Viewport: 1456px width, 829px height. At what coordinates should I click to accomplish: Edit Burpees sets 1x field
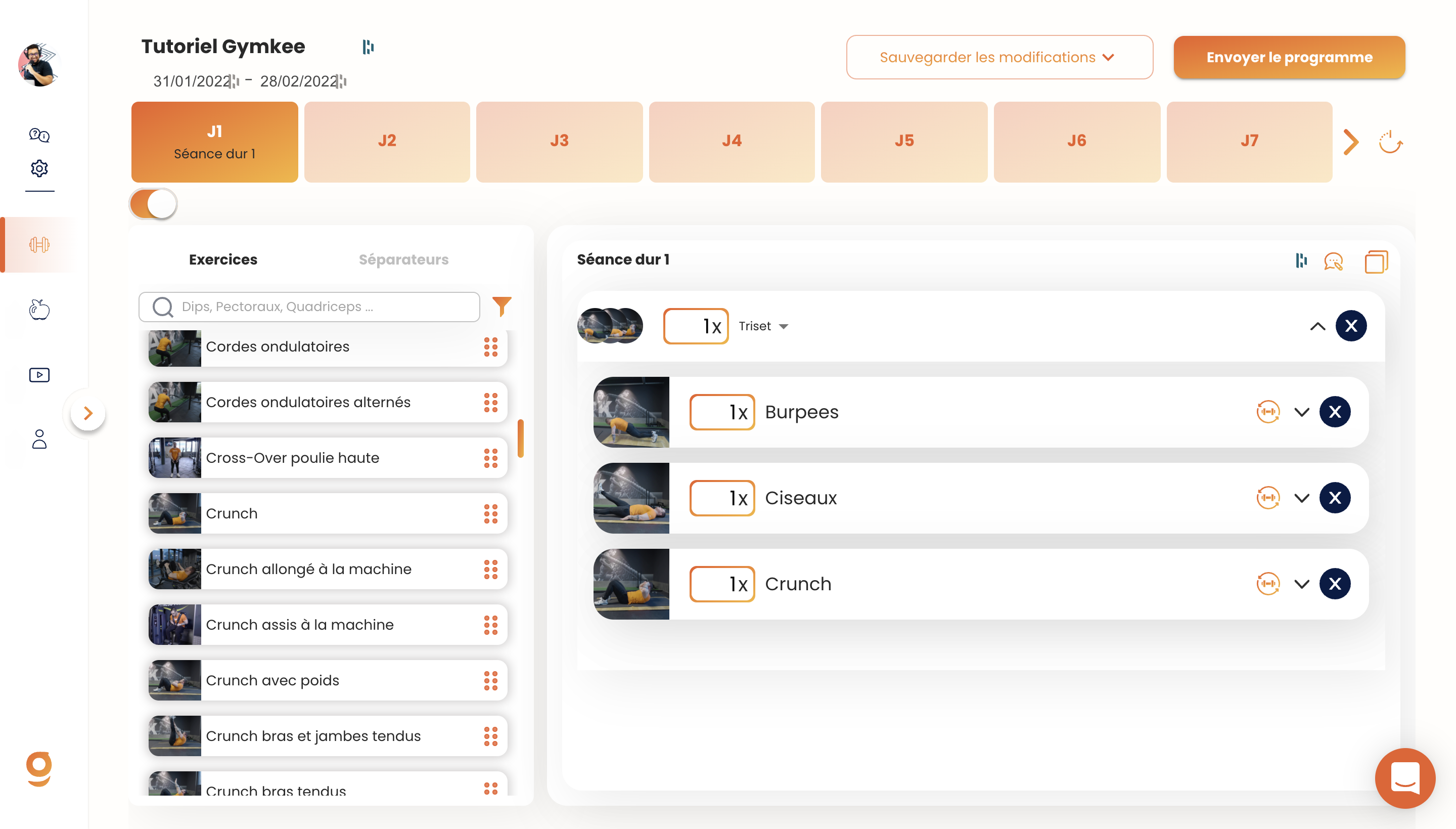(721, 412)
